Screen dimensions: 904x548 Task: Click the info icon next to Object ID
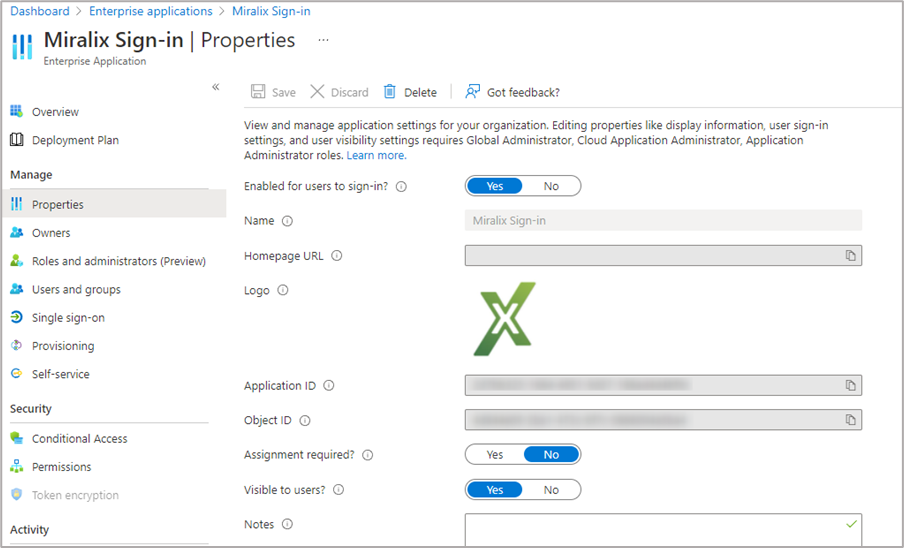pyautogui.click(x=305, y=421)
